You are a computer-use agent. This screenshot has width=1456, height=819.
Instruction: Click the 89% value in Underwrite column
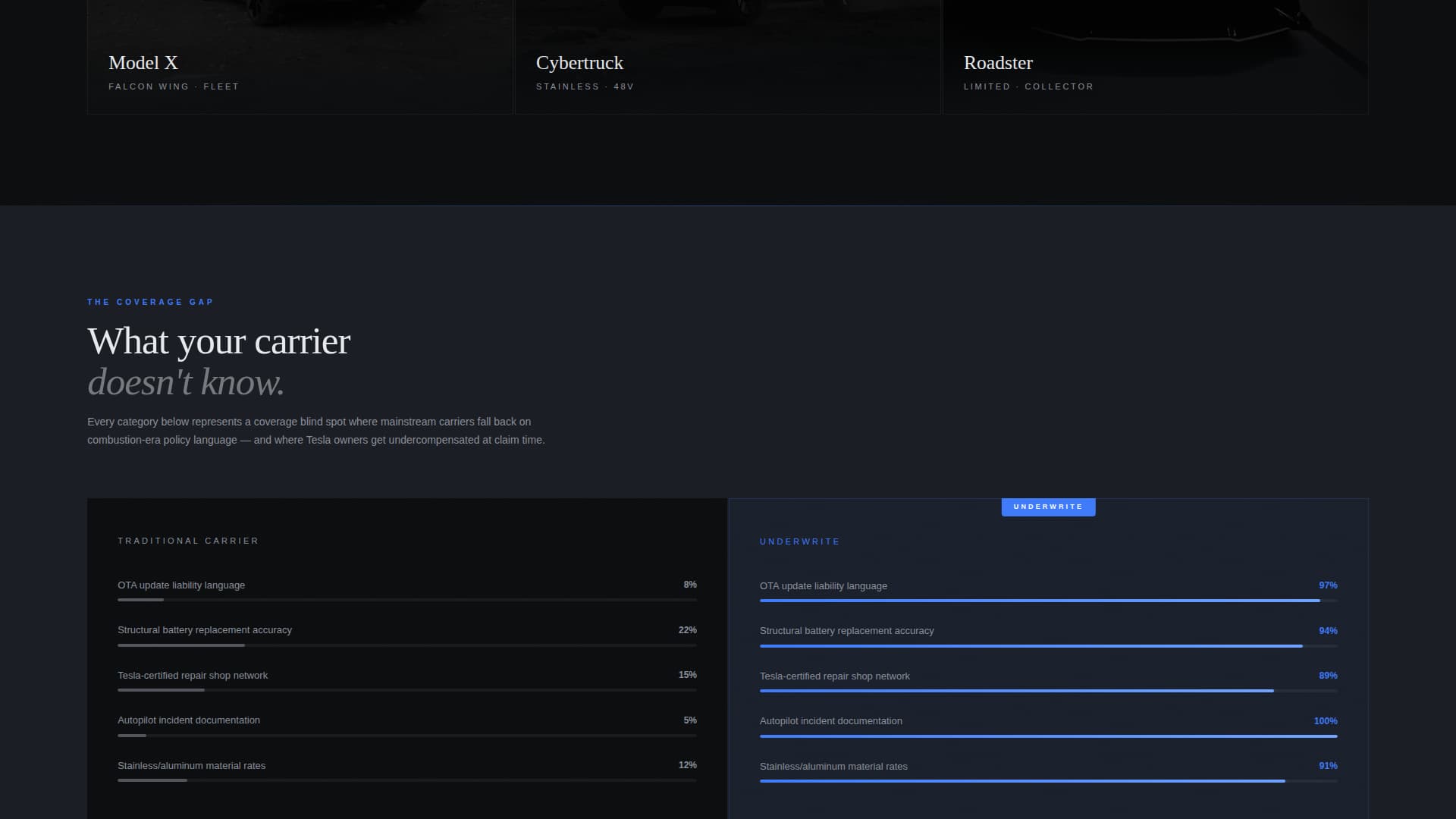tap(1328, 676)
